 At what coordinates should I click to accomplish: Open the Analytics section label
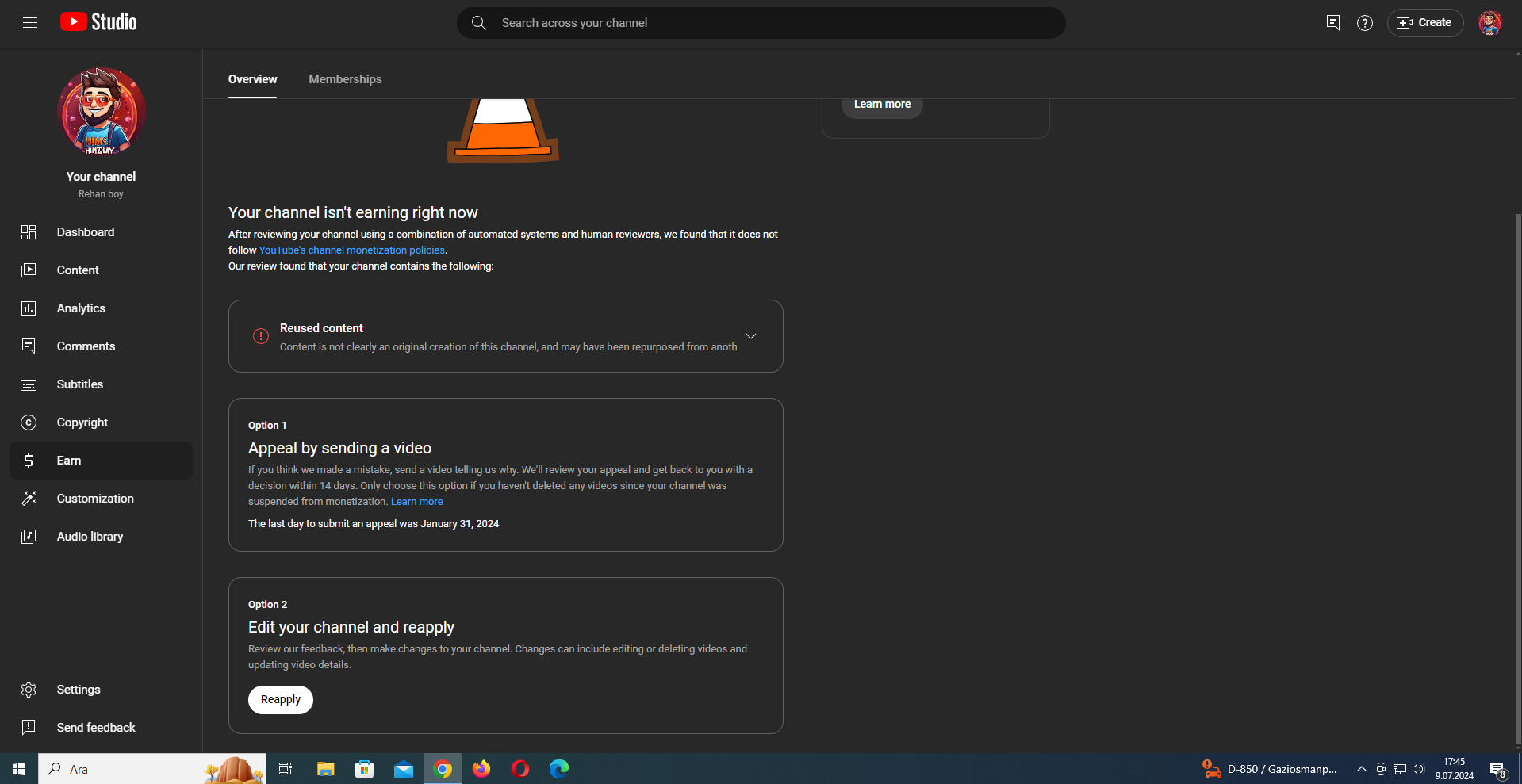81,308
